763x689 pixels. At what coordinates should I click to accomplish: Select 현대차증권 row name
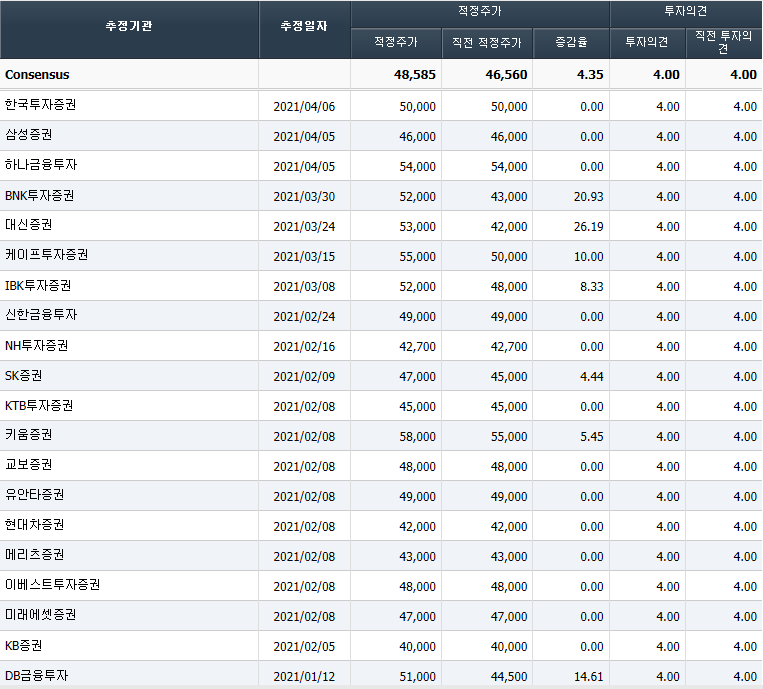tap(35, 525)
